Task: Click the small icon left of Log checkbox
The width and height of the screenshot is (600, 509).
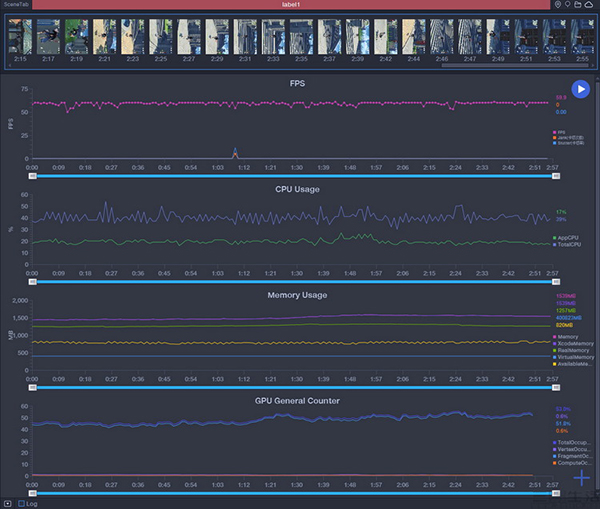Action: click(8, 503)
